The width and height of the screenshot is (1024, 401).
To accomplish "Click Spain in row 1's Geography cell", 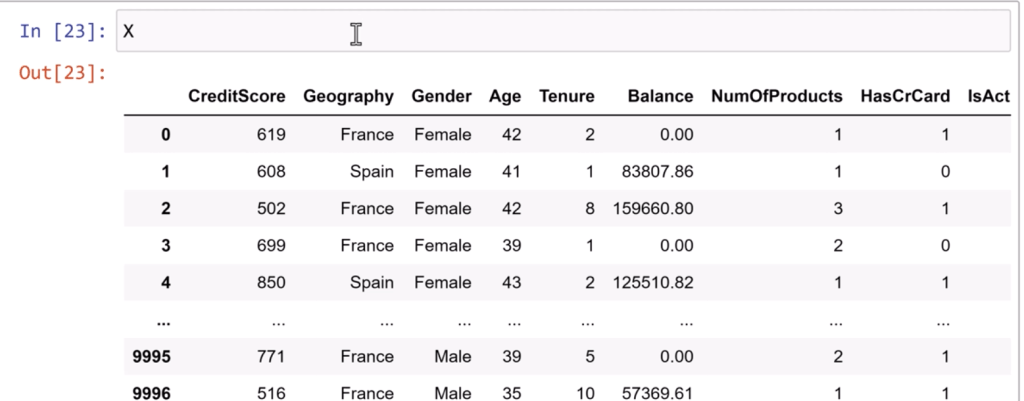I will pos(372,171).
